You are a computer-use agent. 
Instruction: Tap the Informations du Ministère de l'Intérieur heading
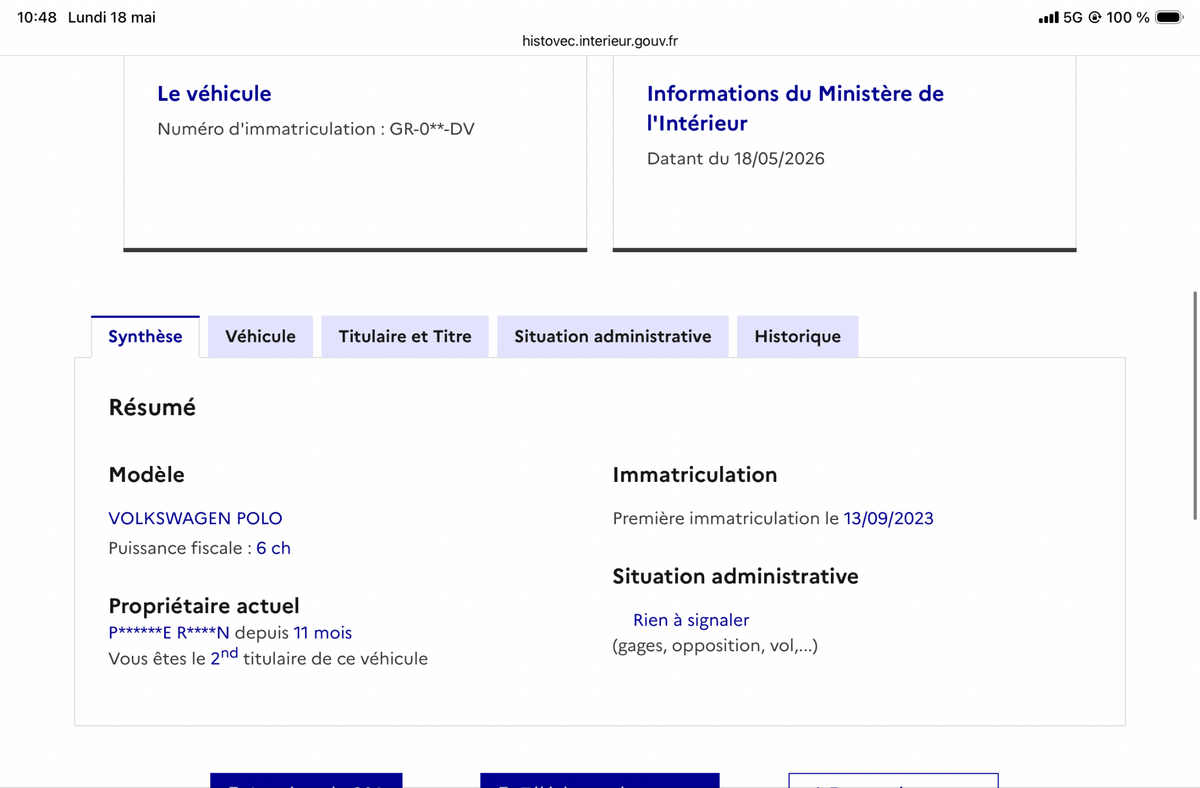point(795,108)
